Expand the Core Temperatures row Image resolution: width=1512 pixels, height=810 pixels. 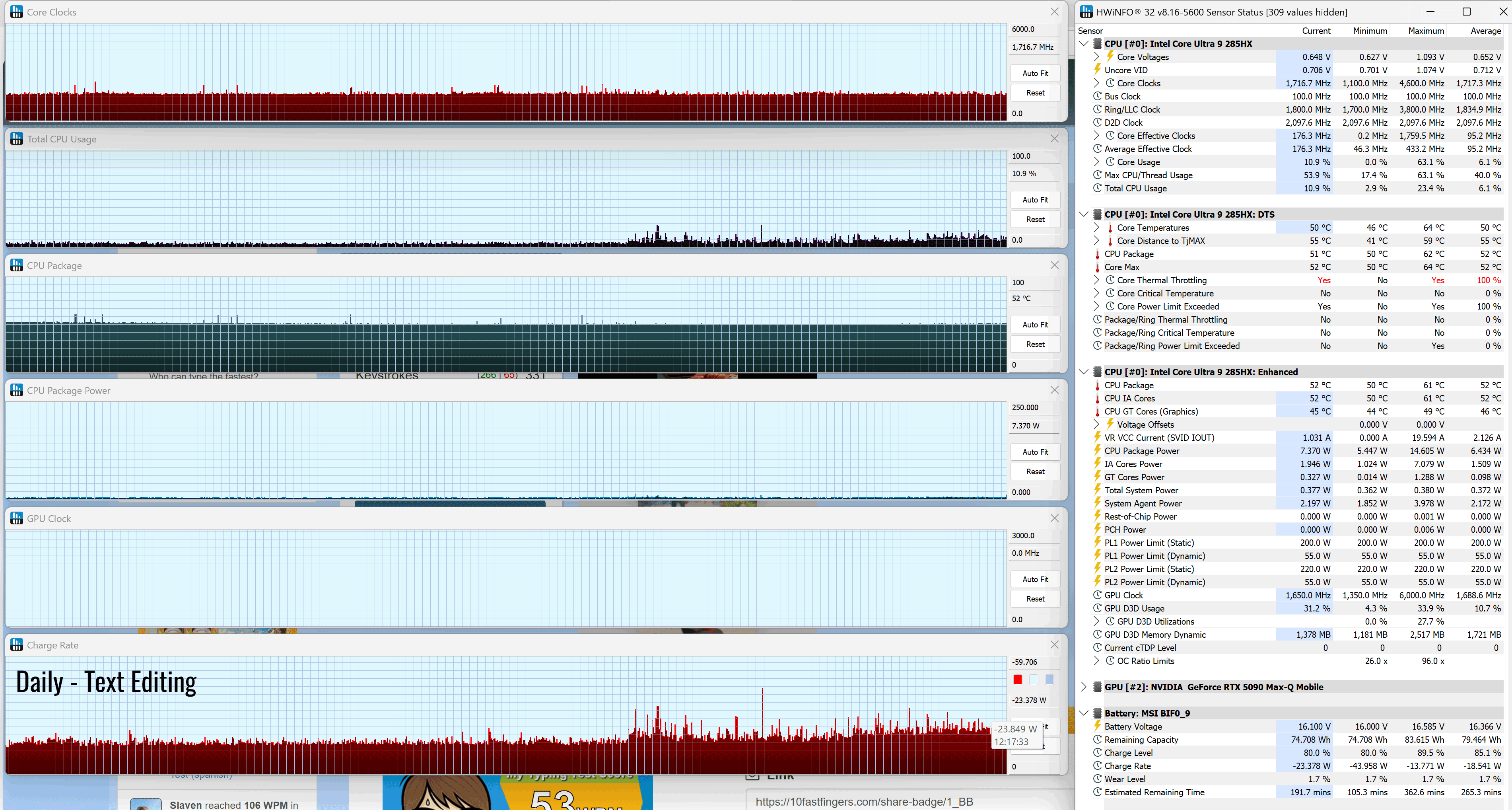(x=1096, y=227)
